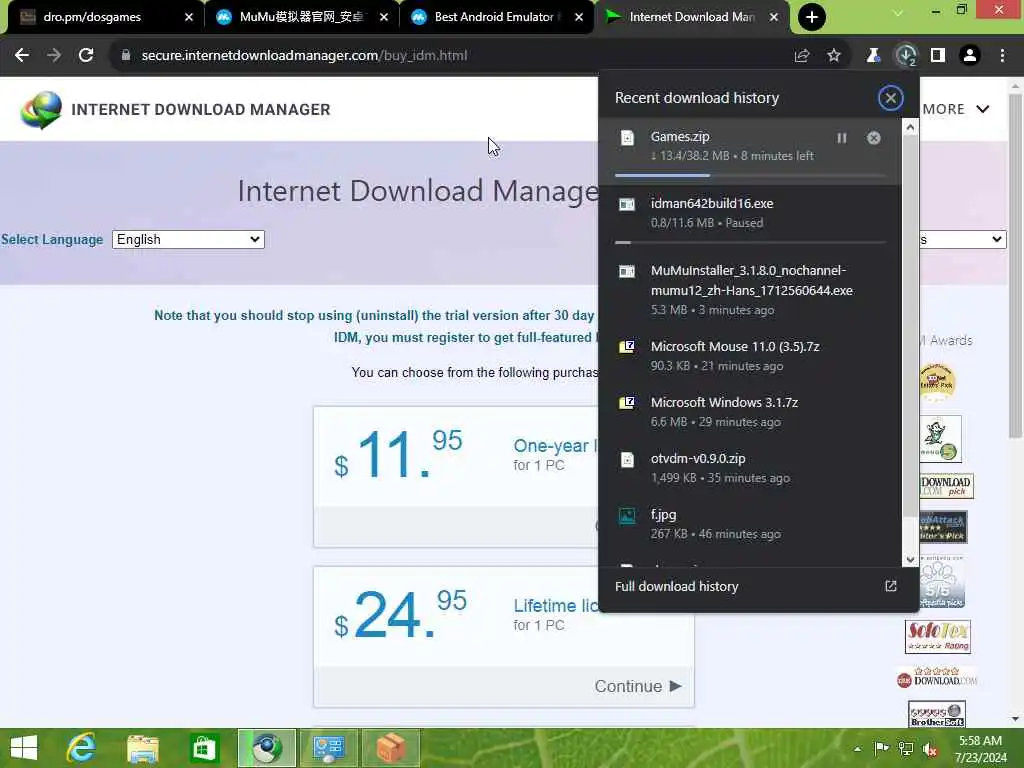This screenshot has width=1024, height=768.
Task: Expand the MORE navigation menu
Action: [x=955, y=109]
